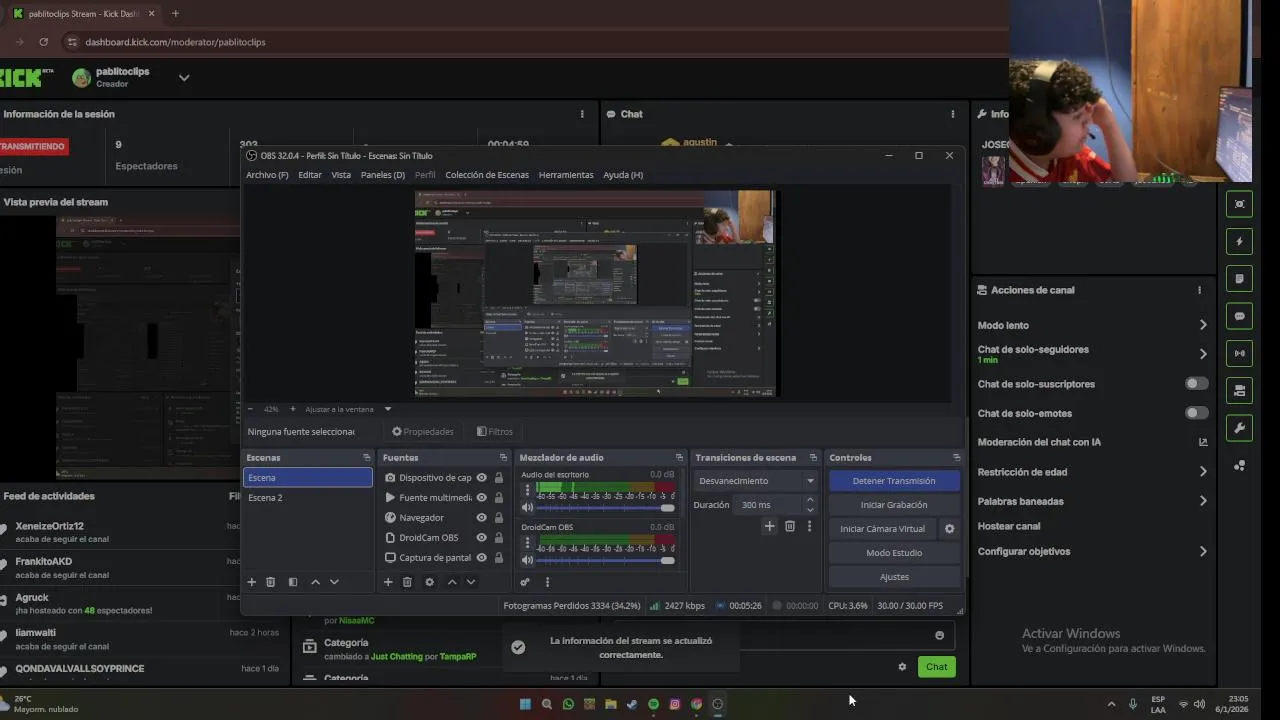Click the wrench icon in Kick sidebar
Viewport: 1280px width, 720px height.
(x=1239, y=428)
